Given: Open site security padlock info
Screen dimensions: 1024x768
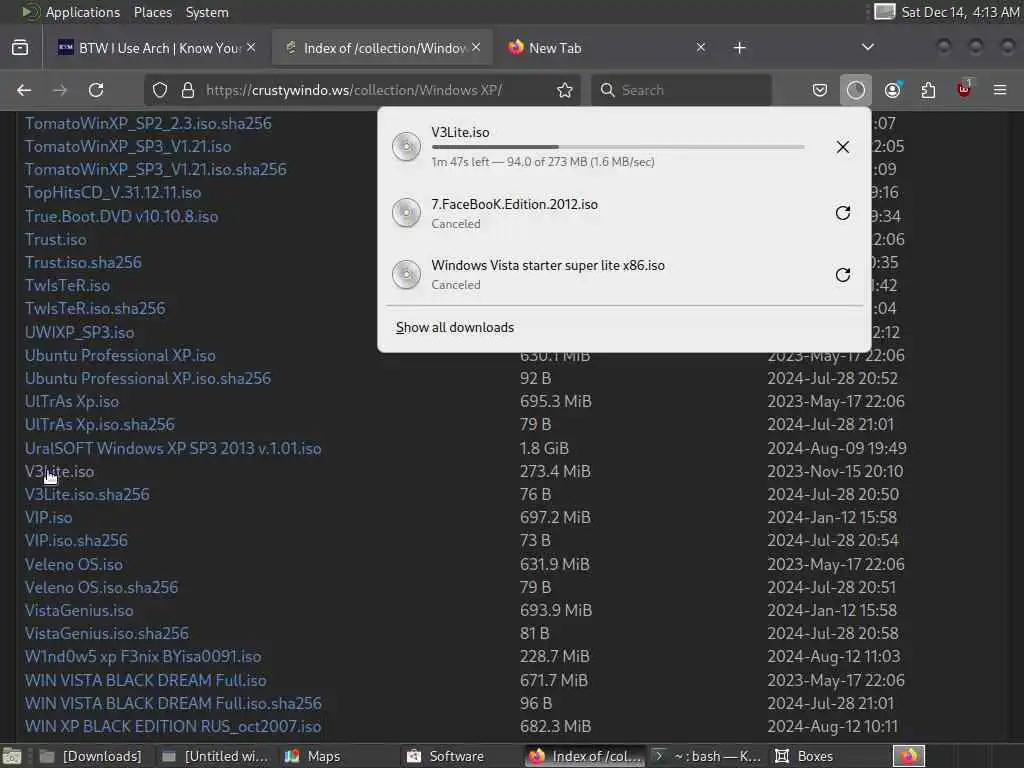Looking at the screenshot, I should point(188,90).
